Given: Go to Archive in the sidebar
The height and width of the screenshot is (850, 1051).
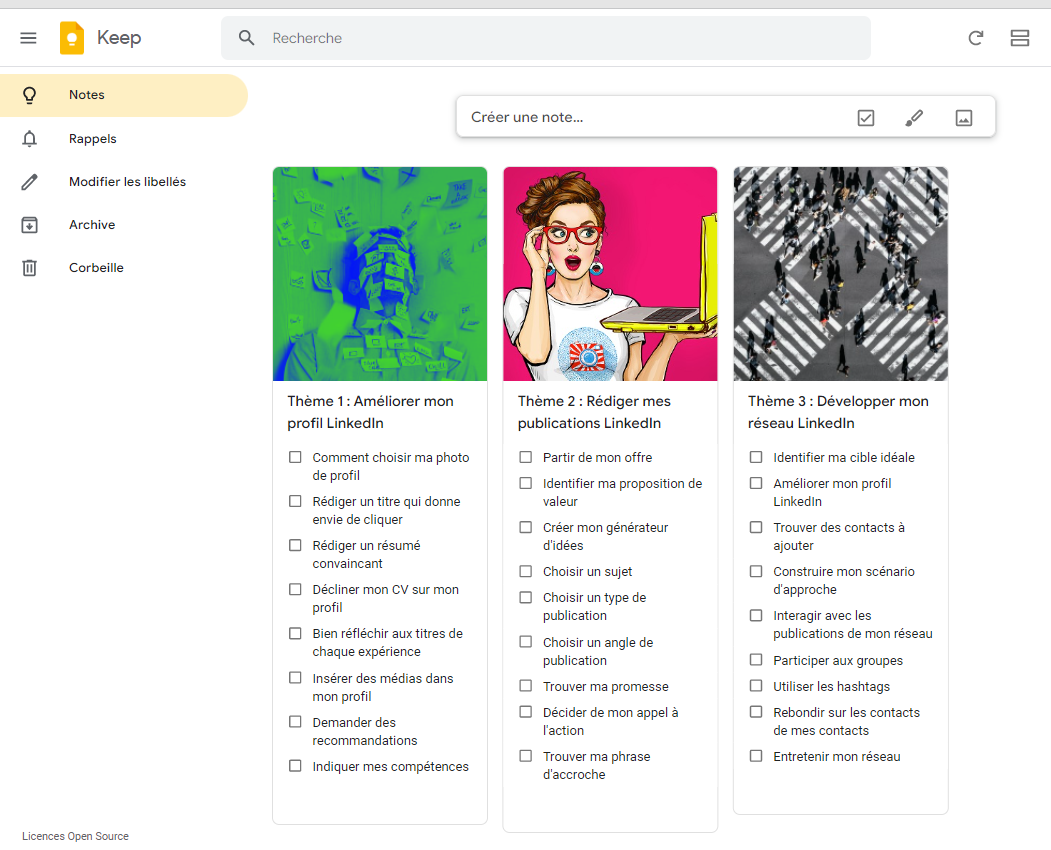Looking at the screenshot, I should pyautogui.click(x=91, y=225).
